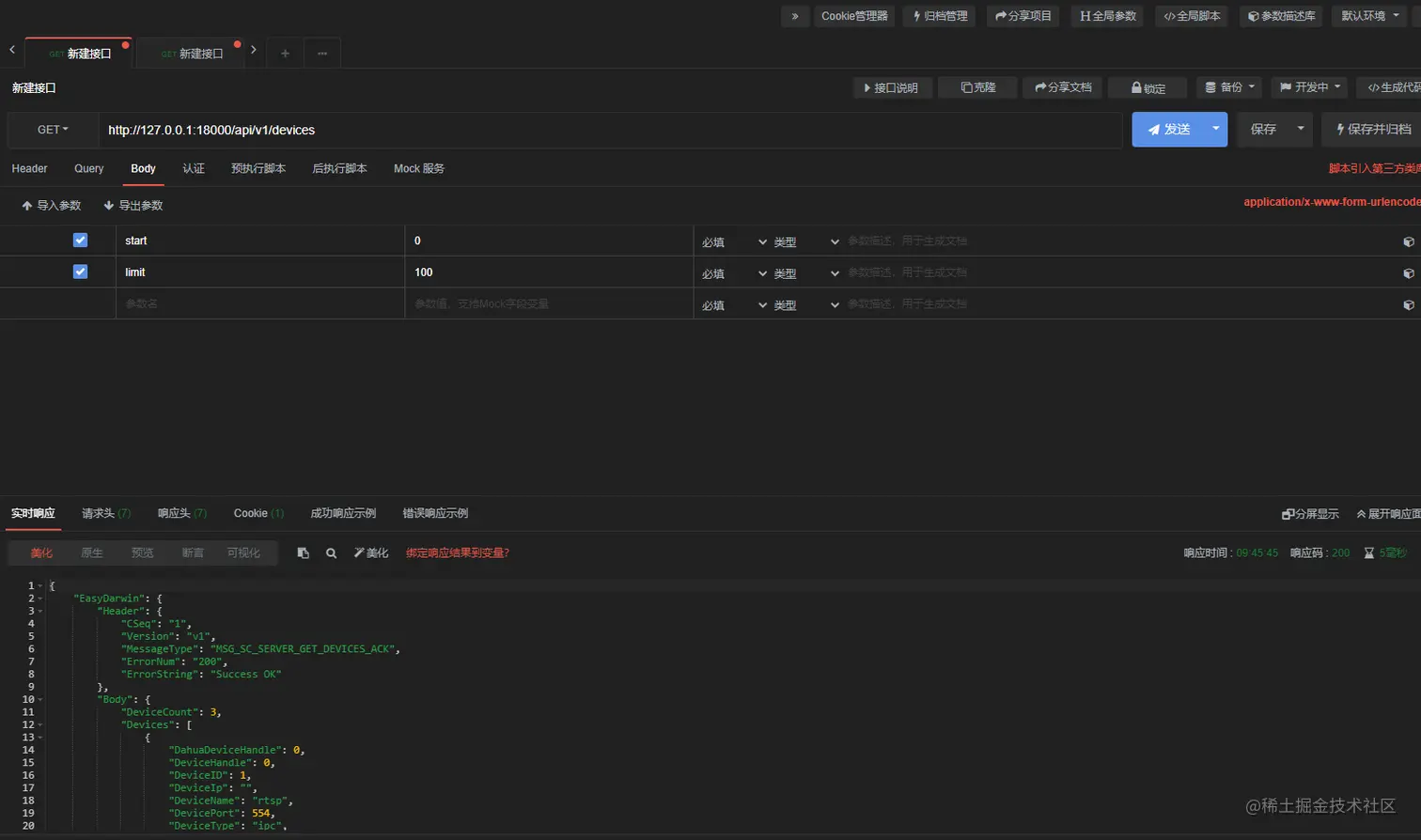The width and height of the screenshot is (1421, 840).
Task: Click the cube icon in the empty parameter row
Action: coord(1408,305)
